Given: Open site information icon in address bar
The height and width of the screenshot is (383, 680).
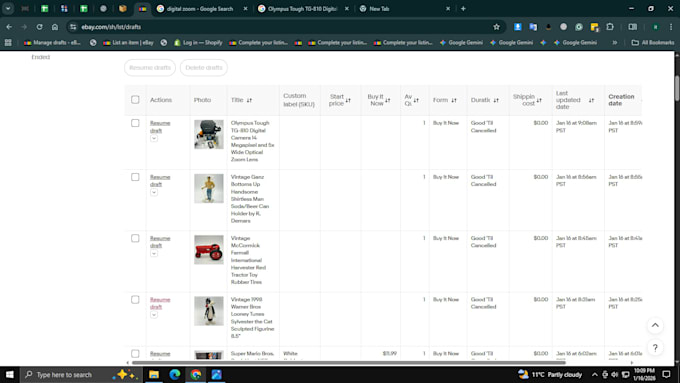Looking at the screenshot, I should pos(73,27).
